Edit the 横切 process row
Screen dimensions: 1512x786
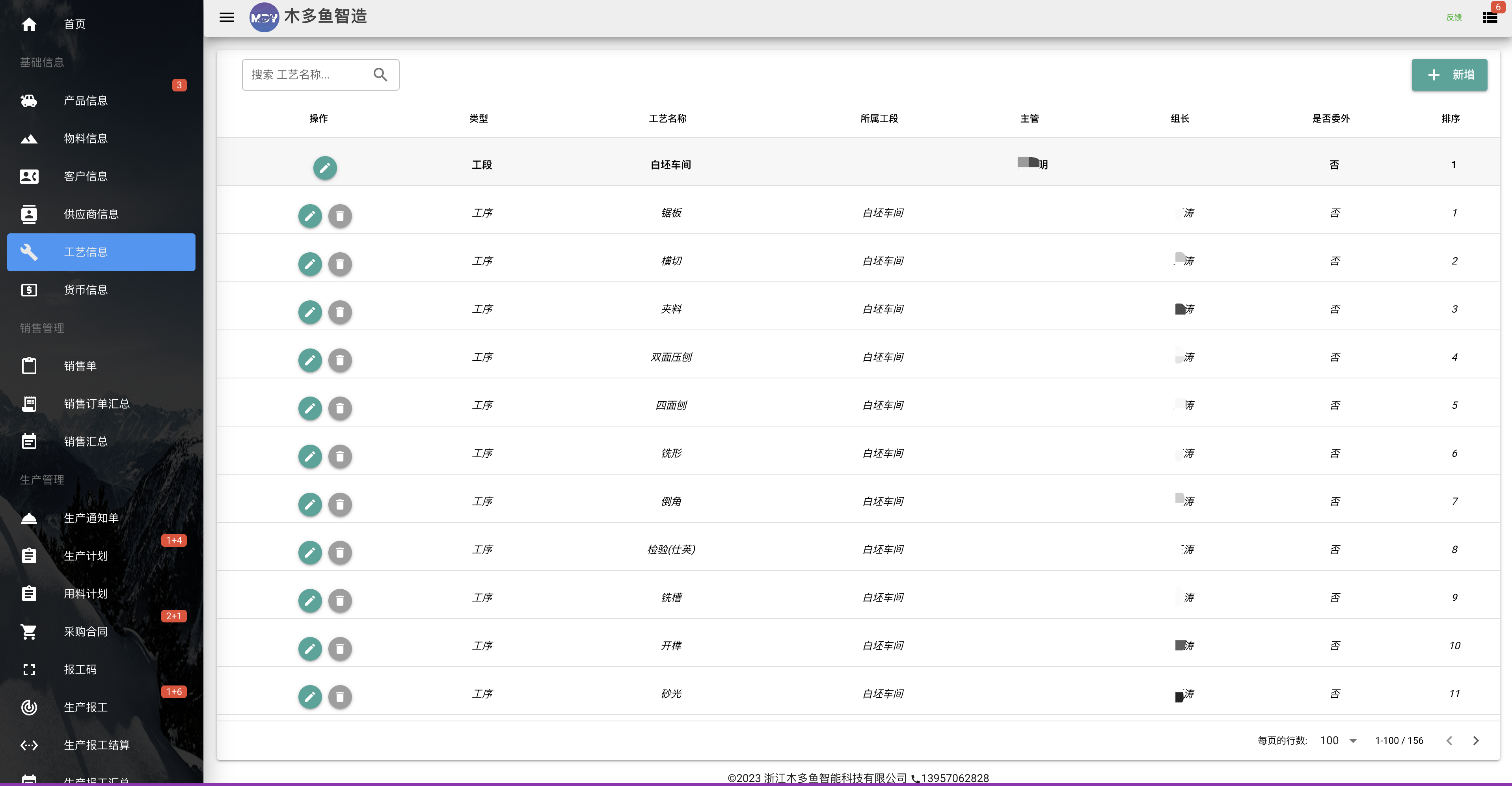pyautogui.click(x=310, y=264)
